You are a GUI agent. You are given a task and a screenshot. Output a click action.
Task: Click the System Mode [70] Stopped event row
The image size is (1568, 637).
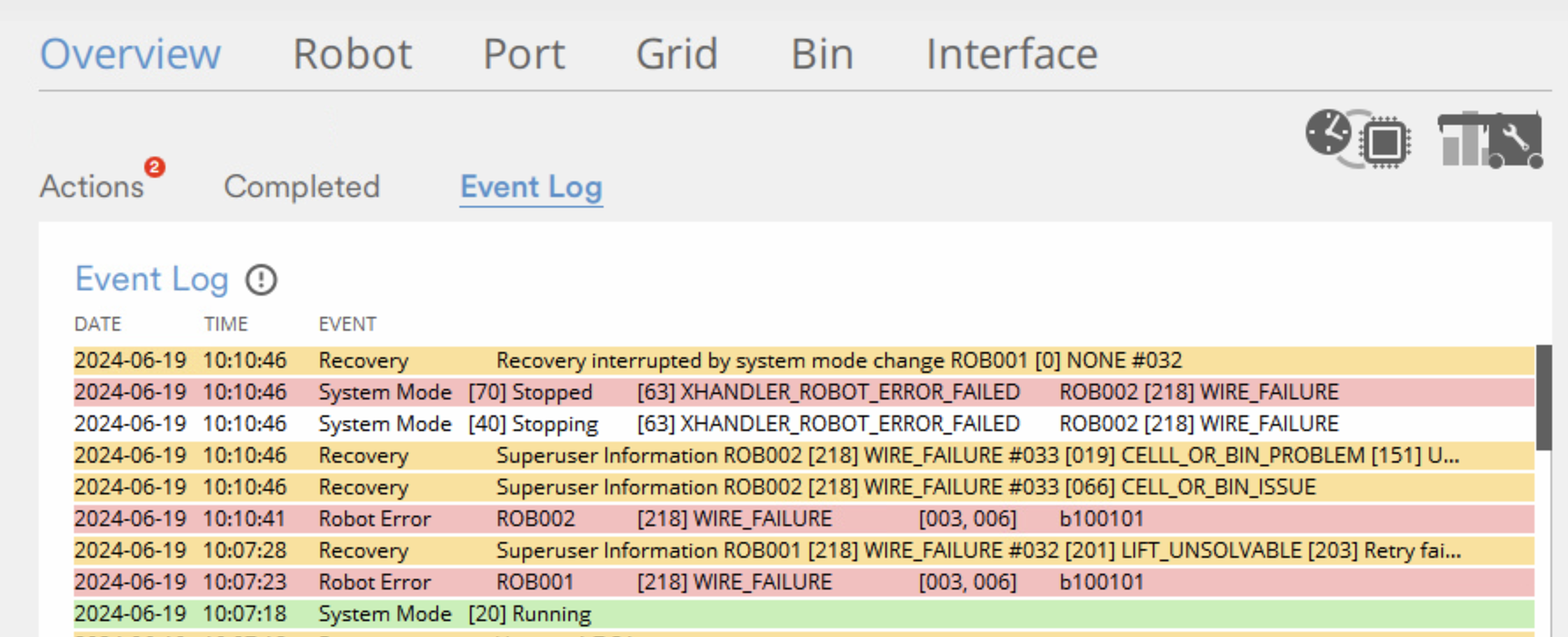click(x=792, y=392)
